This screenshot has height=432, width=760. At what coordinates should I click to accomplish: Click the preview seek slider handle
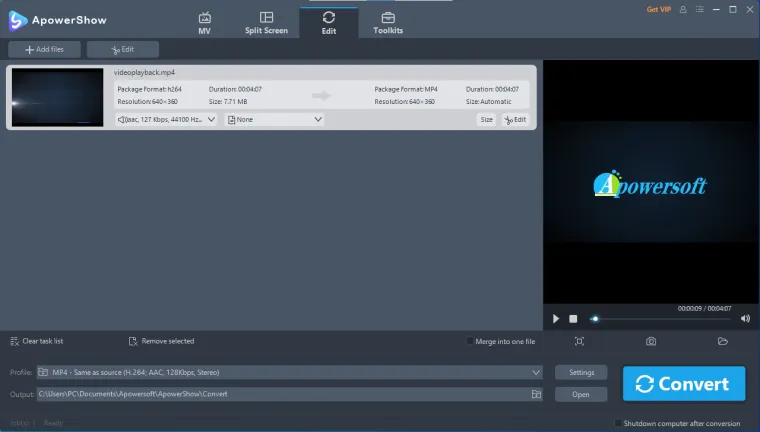click(595, 319)
